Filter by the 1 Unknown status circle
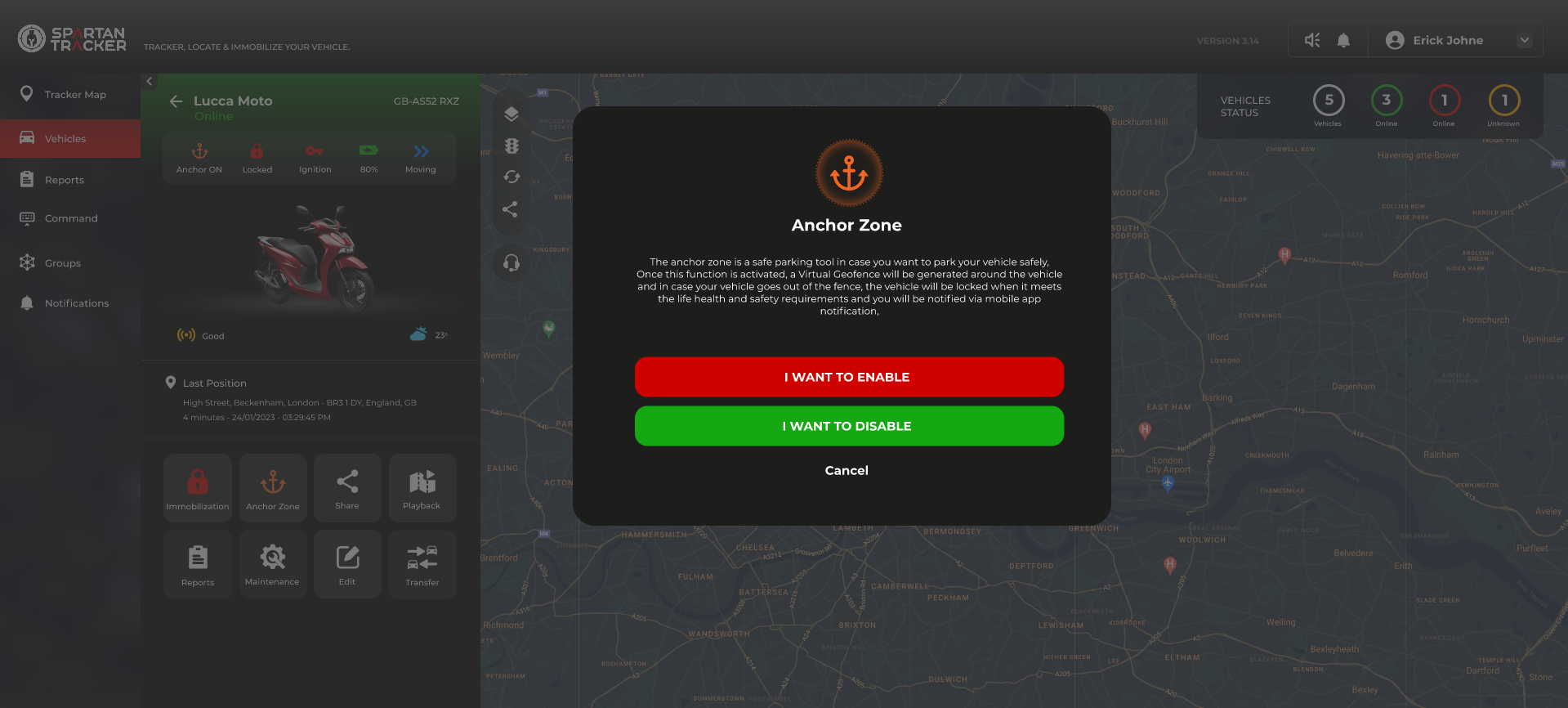This screenshot has height=708, width=1568. click(x=1503, y=100)
